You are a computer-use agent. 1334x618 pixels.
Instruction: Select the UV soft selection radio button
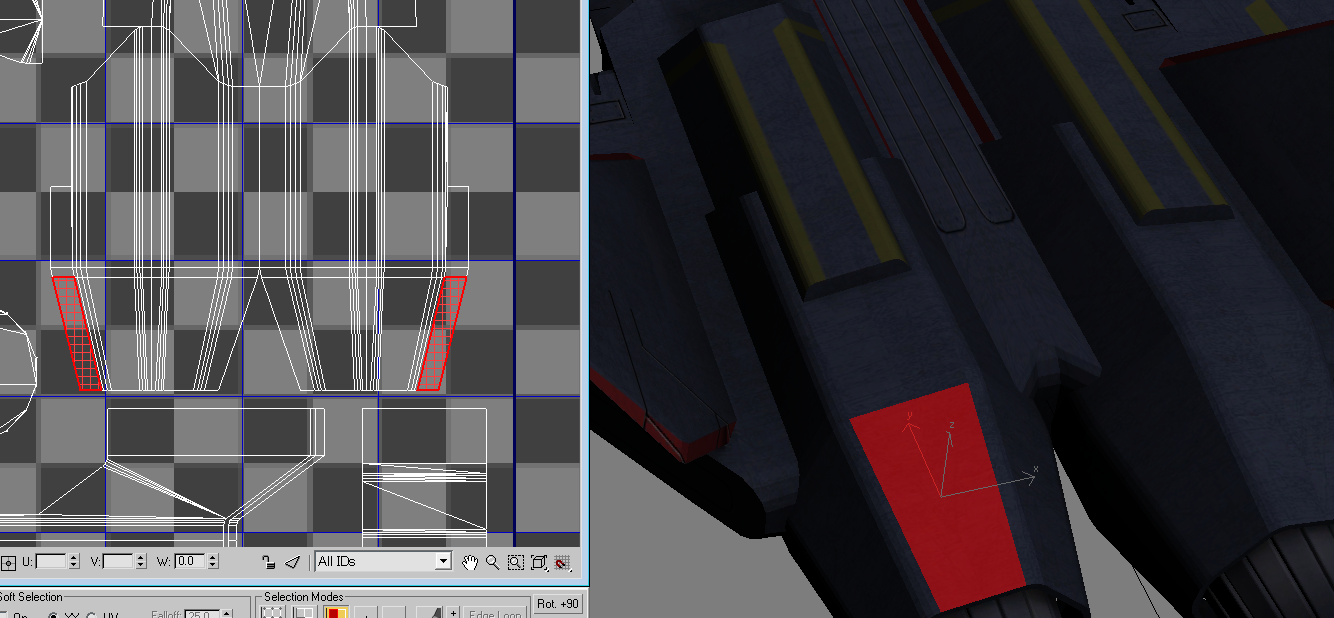click(x=91, y=615)
